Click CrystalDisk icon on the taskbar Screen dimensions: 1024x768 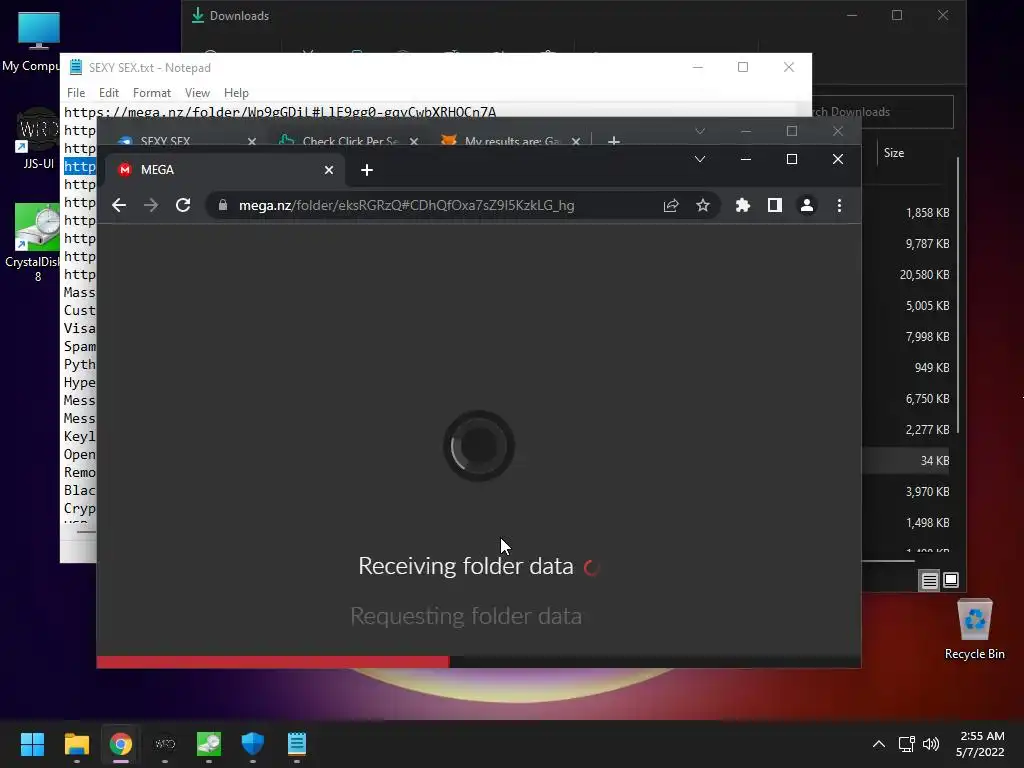(x=208, y=744)
